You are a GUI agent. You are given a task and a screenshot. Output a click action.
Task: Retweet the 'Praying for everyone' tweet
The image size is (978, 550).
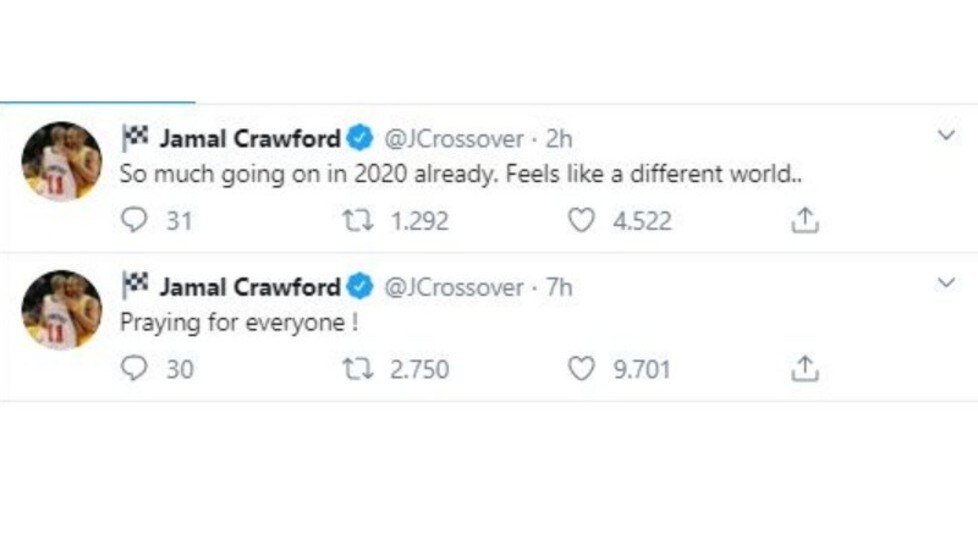coord(358,369)
